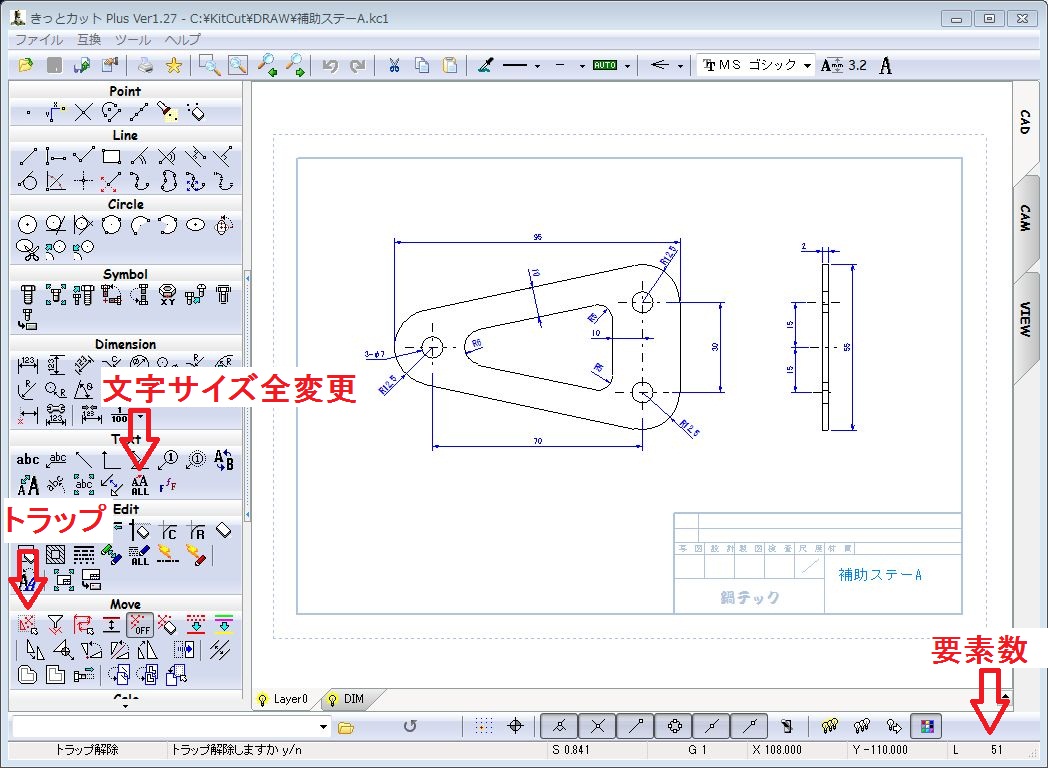Expand the panel scroll arrow below Calc
Image resolution: width=1048 pixels, height=768 pixels.
click(x=126, y=705)
